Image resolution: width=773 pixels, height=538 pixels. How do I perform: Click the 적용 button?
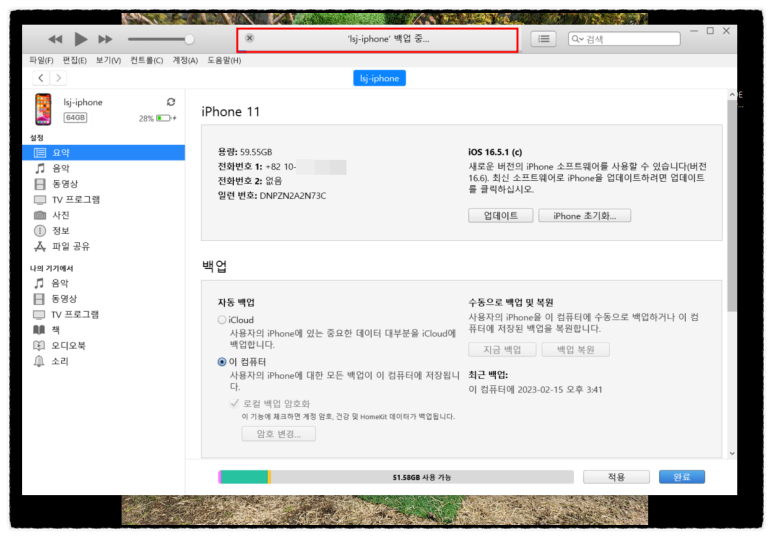click(616, 477)
